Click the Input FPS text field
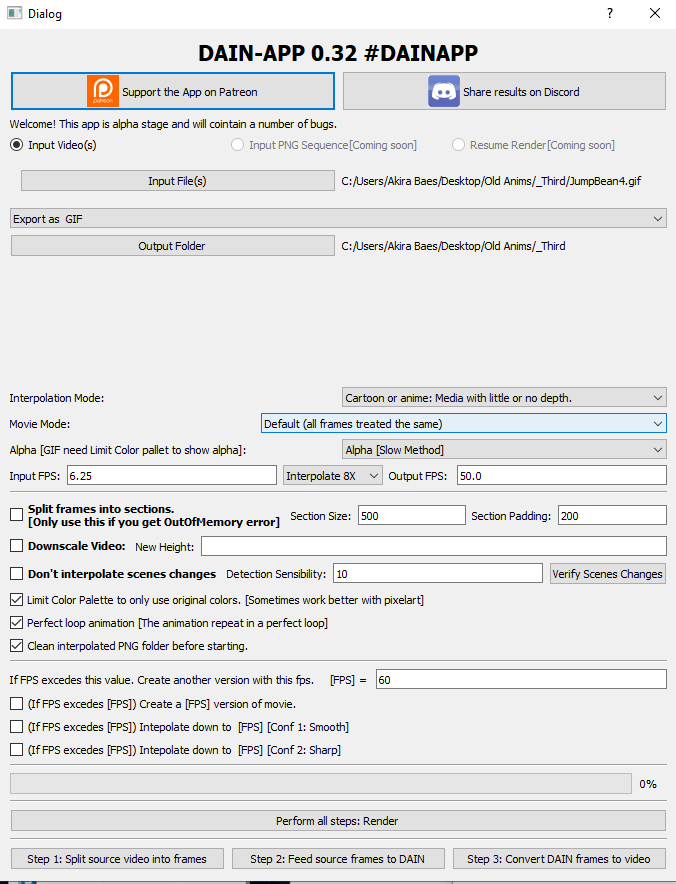This screenshot has width=676, height=884. (172, 476)
